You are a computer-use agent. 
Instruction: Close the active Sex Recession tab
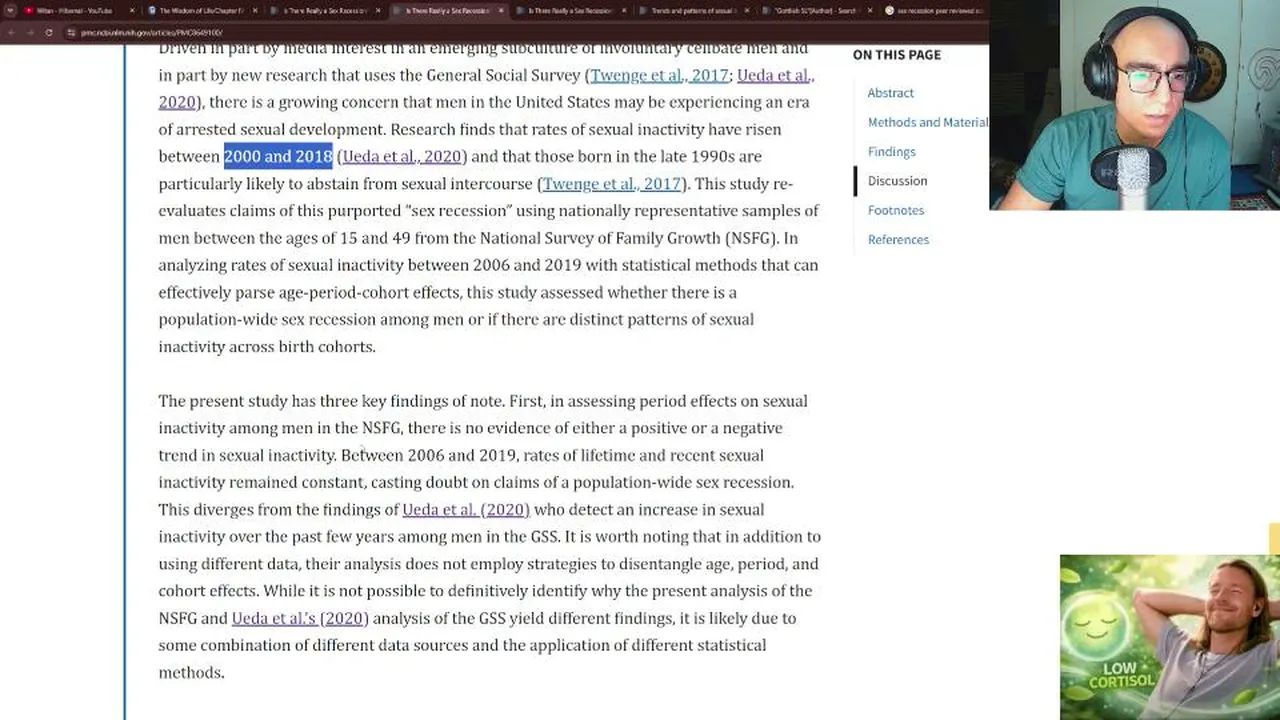(x=500, y=11)
